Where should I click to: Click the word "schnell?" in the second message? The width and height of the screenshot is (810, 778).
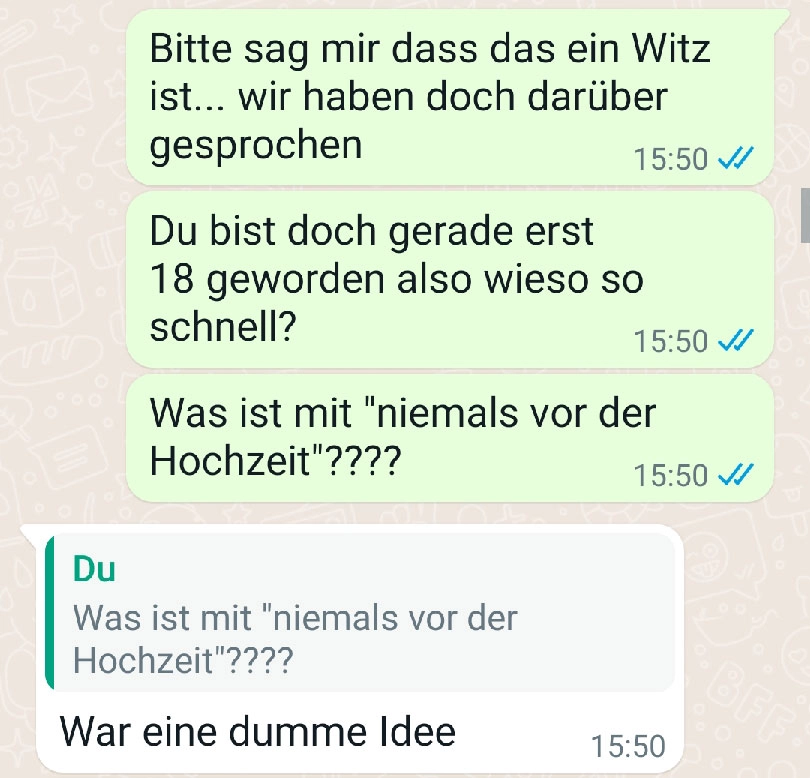(223, 326)
